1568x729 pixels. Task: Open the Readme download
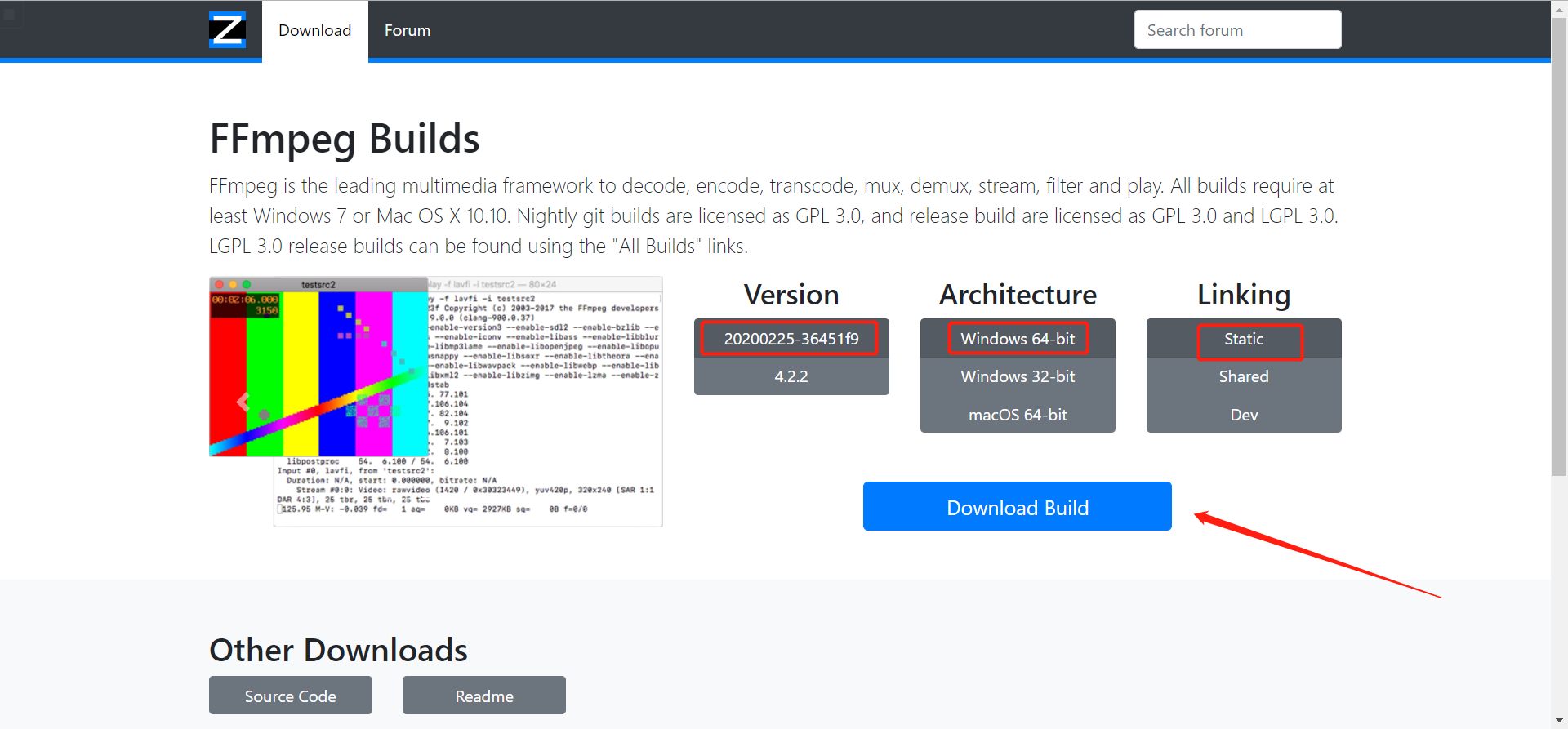(484, 696)
